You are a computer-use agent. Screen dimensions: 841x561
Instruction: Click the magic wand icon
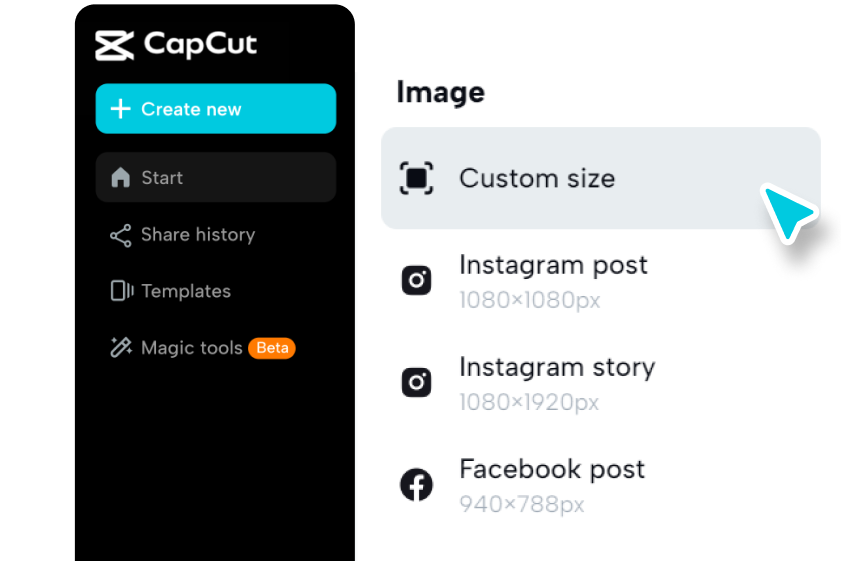tap(121, 348)
